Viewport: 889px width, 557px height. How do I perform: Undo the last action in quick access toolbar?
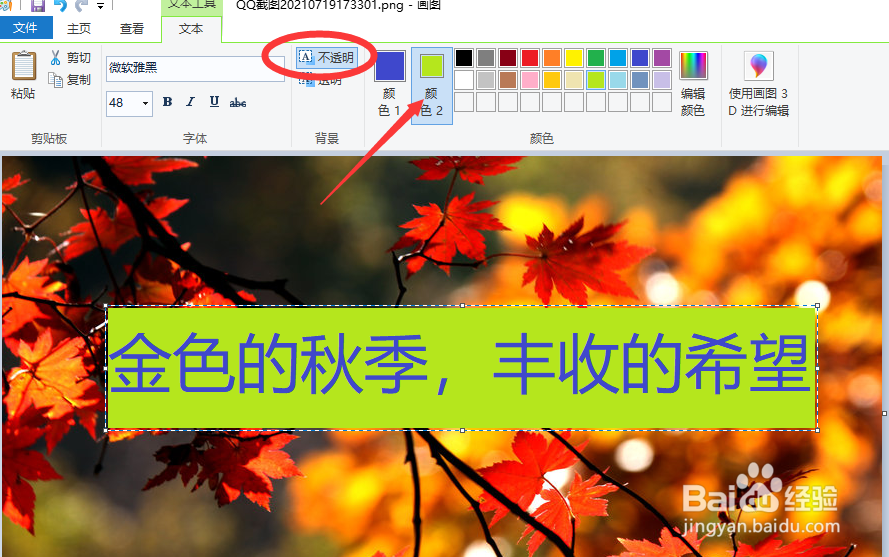(60, 6)
